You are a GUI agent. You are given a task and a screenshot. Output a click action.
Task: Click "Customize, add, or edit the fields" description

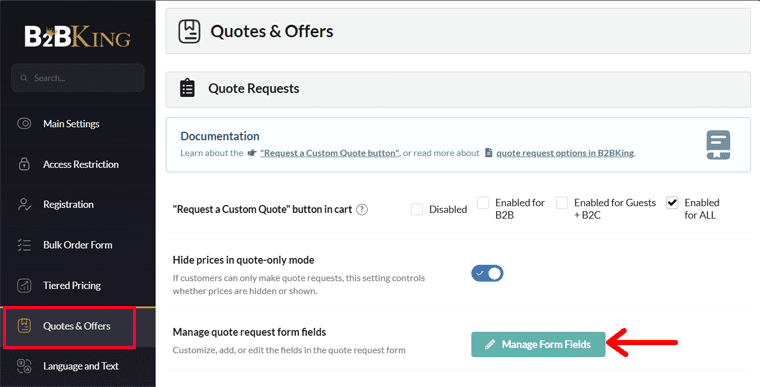(289, 350)
